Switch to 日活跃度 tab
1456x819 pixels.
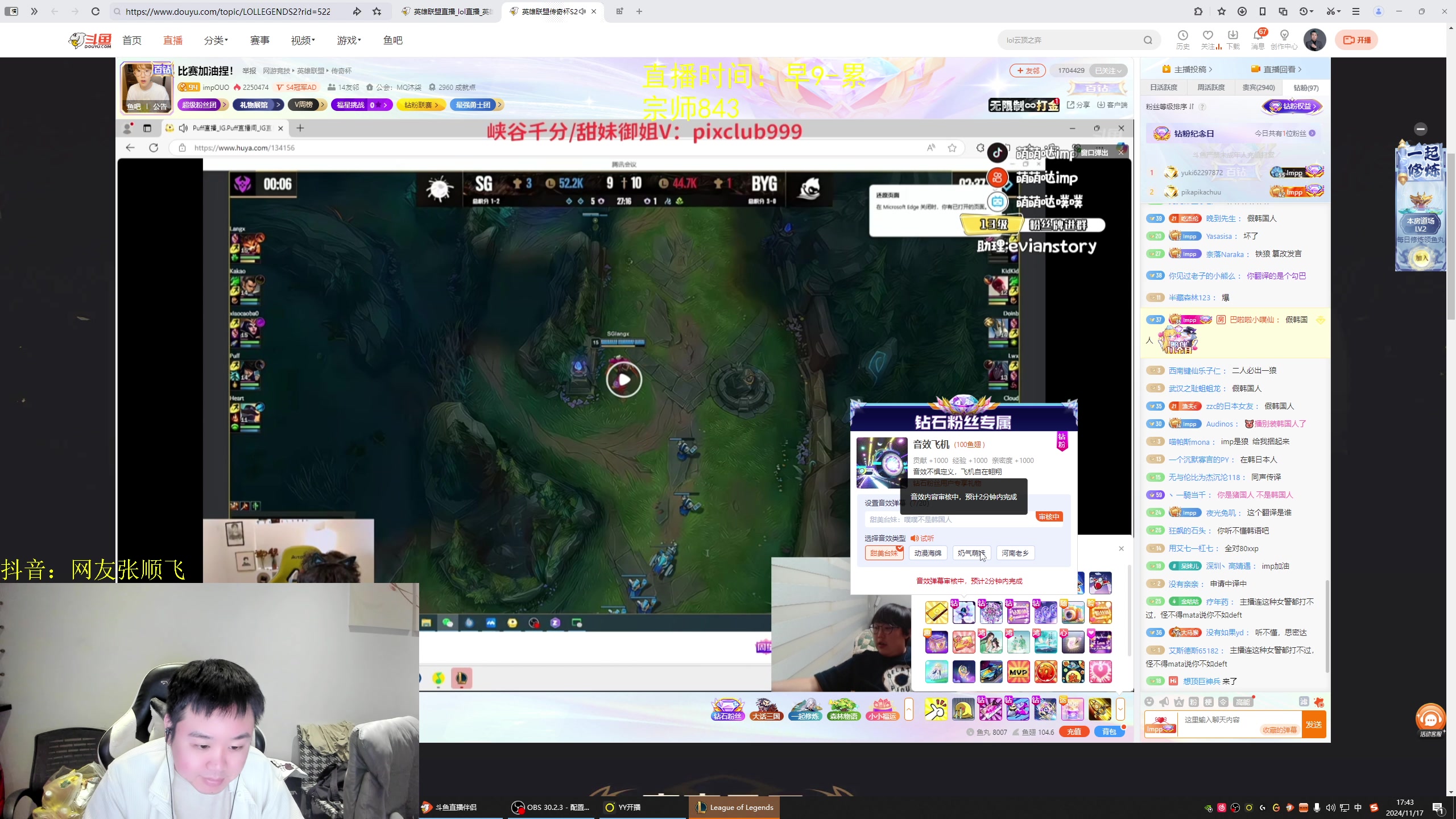pyautogui.click(x=1164, y=88)
